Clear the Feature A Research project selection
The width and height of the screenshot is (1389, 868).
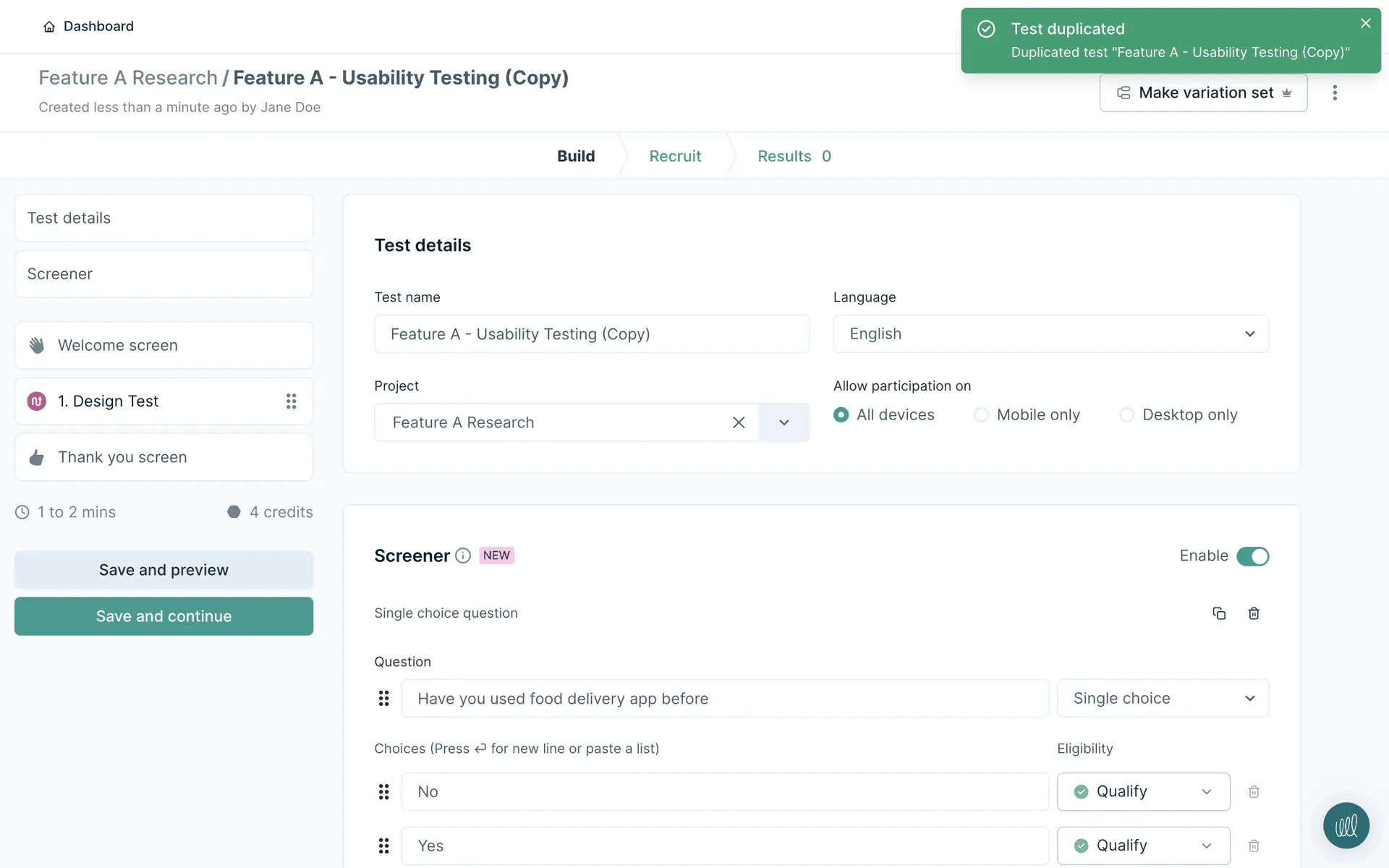(739, 422)
